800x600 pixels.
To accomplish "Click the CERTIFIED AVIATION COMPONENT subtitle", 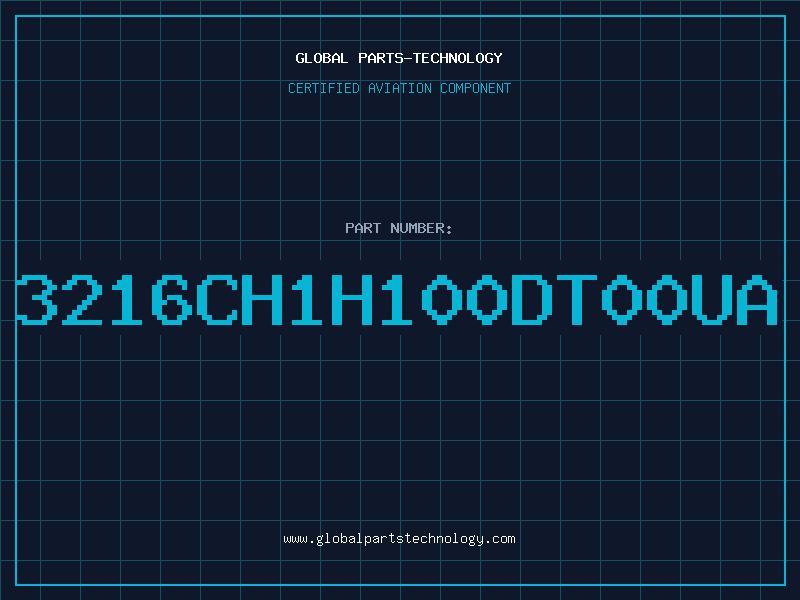I will click(x=399, y=88).
